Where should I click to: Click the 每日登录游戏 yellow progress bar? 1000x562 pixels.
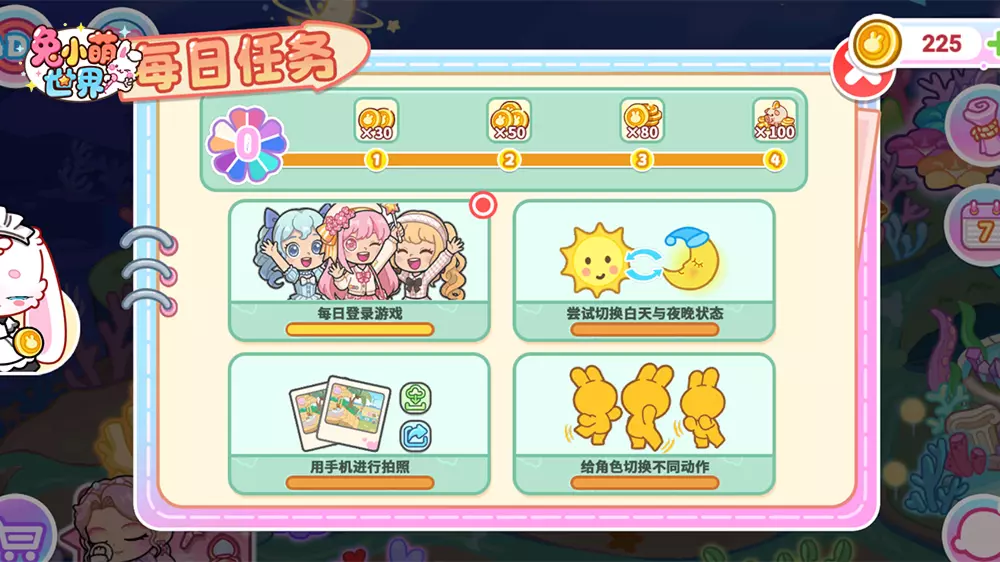pos(360,330)
